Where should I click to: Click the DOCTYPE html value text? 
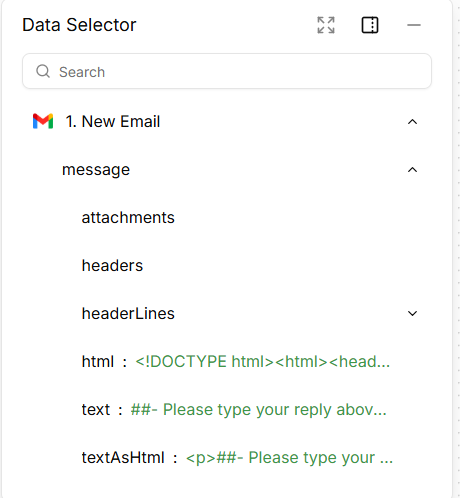[263, 361]
